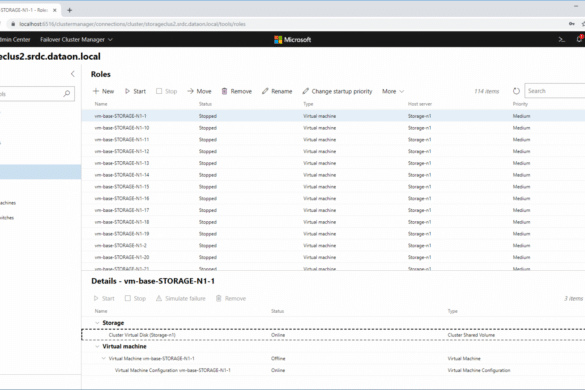Viewport: 585px width, 390px height.
Task: Click the search magnifier icon in the tools sidebar
Action: coord(67,93)
